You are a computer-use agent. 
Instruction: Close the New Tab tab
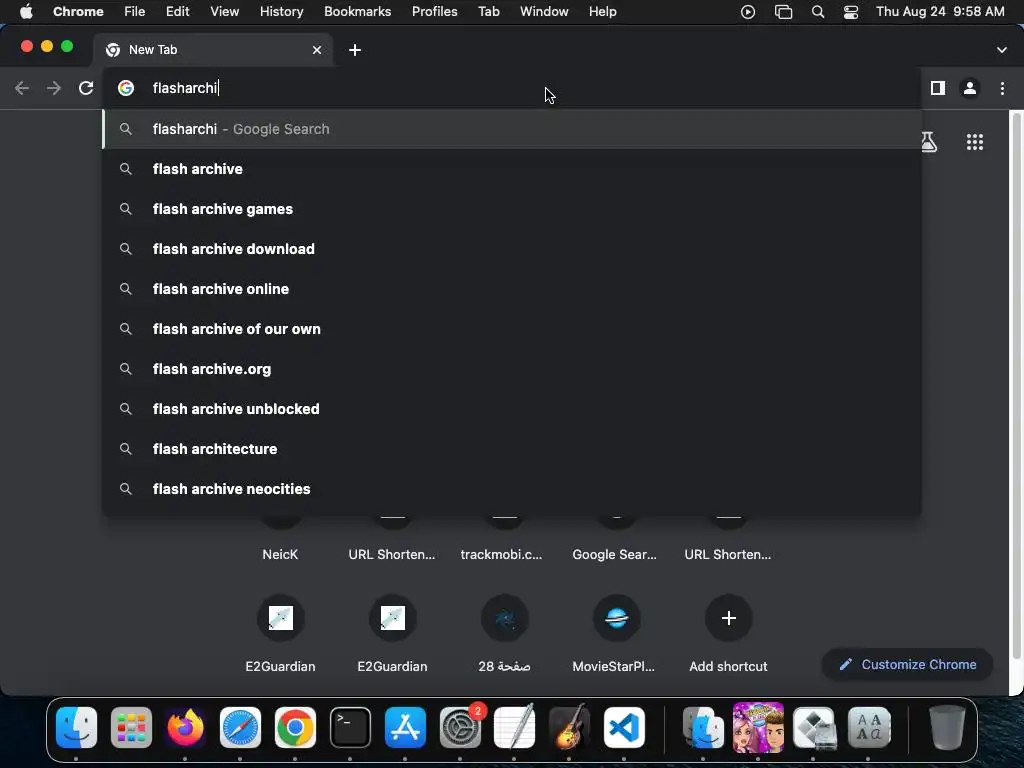tap(317, 50)
